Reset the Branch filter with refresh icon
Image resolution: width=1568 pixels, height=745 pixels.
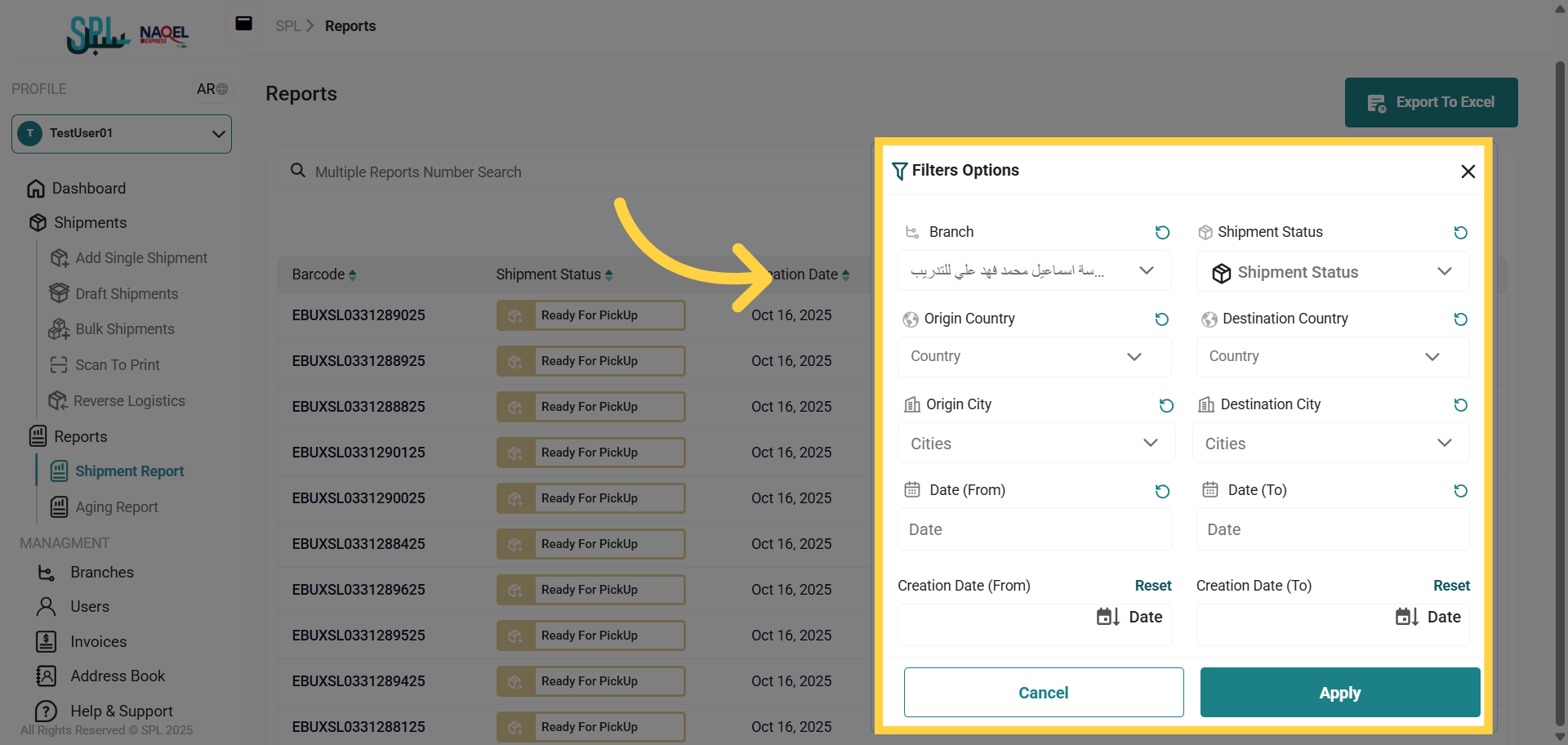click(1162, 233)
